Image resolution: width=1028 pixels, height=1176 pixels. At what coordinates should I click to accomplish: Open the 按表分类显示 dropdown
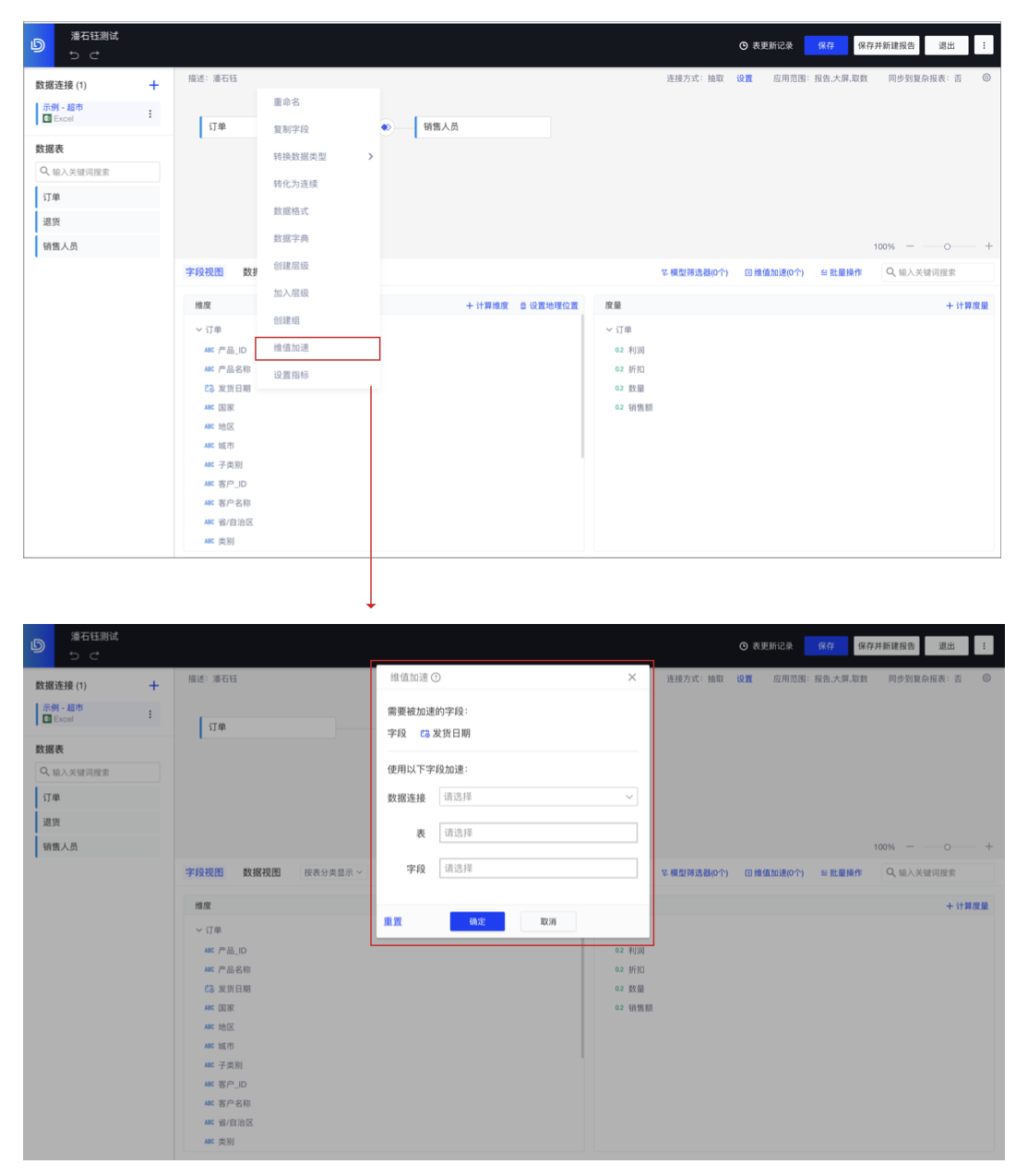point(333,872)
